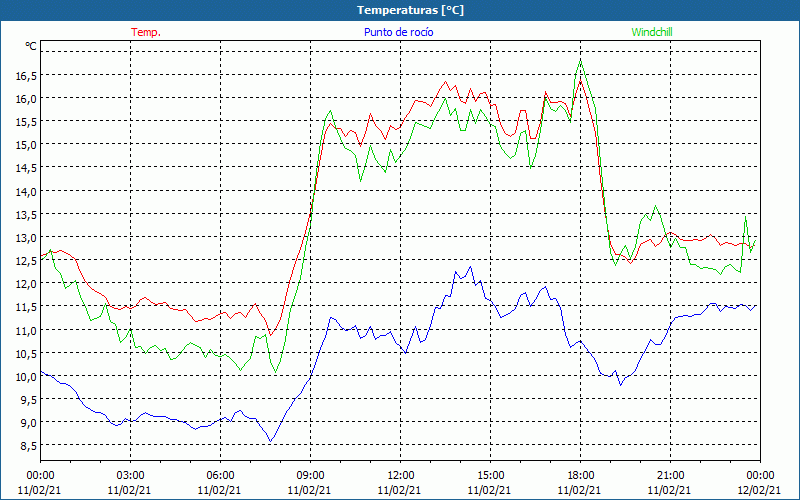Click the 8,5 y-axis value
This screenshot has width=800, height=500.
click(x=29, y=446)
